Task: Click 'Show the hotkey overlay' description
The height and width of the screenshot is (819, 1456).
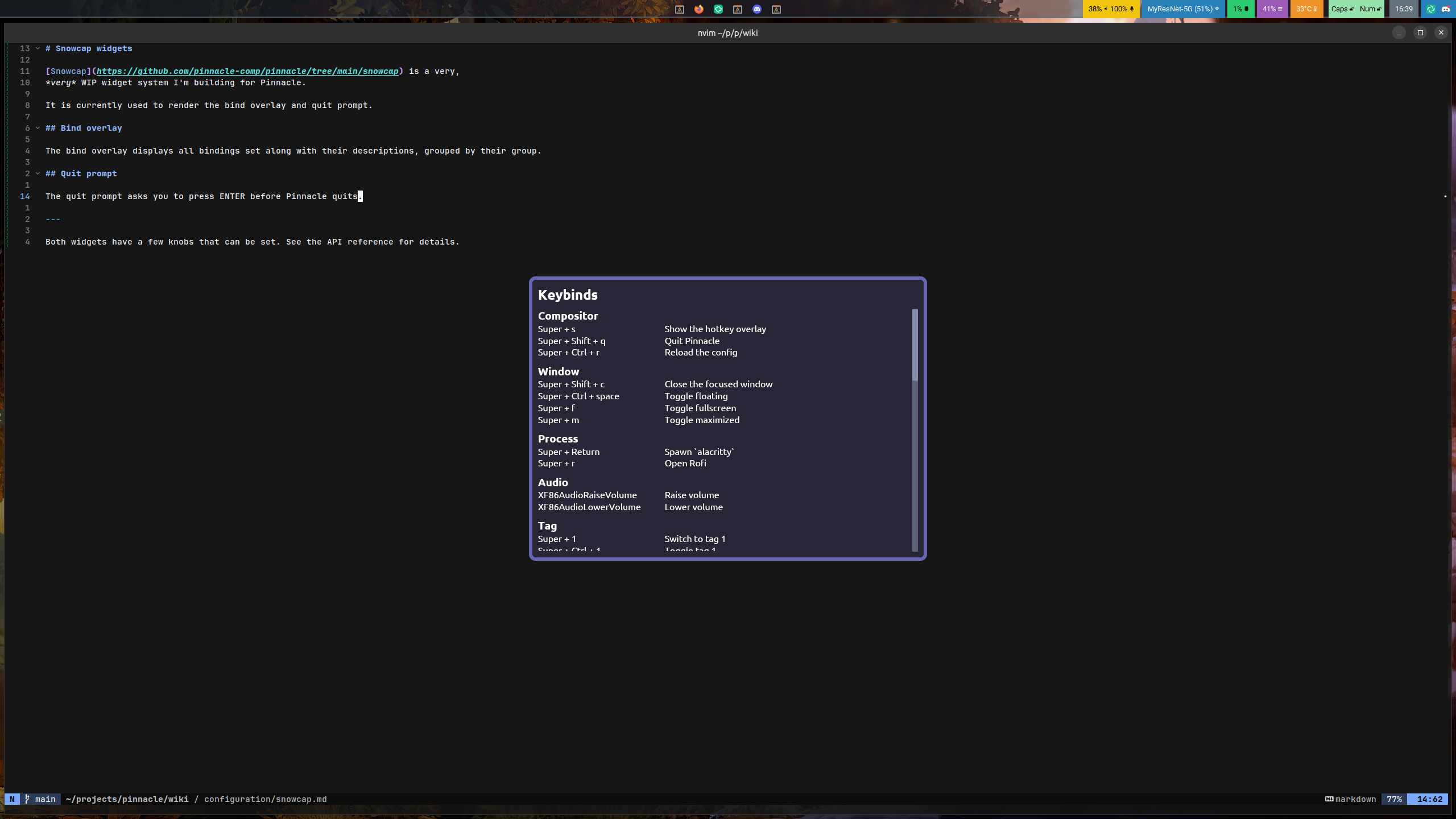Action: 715,329
